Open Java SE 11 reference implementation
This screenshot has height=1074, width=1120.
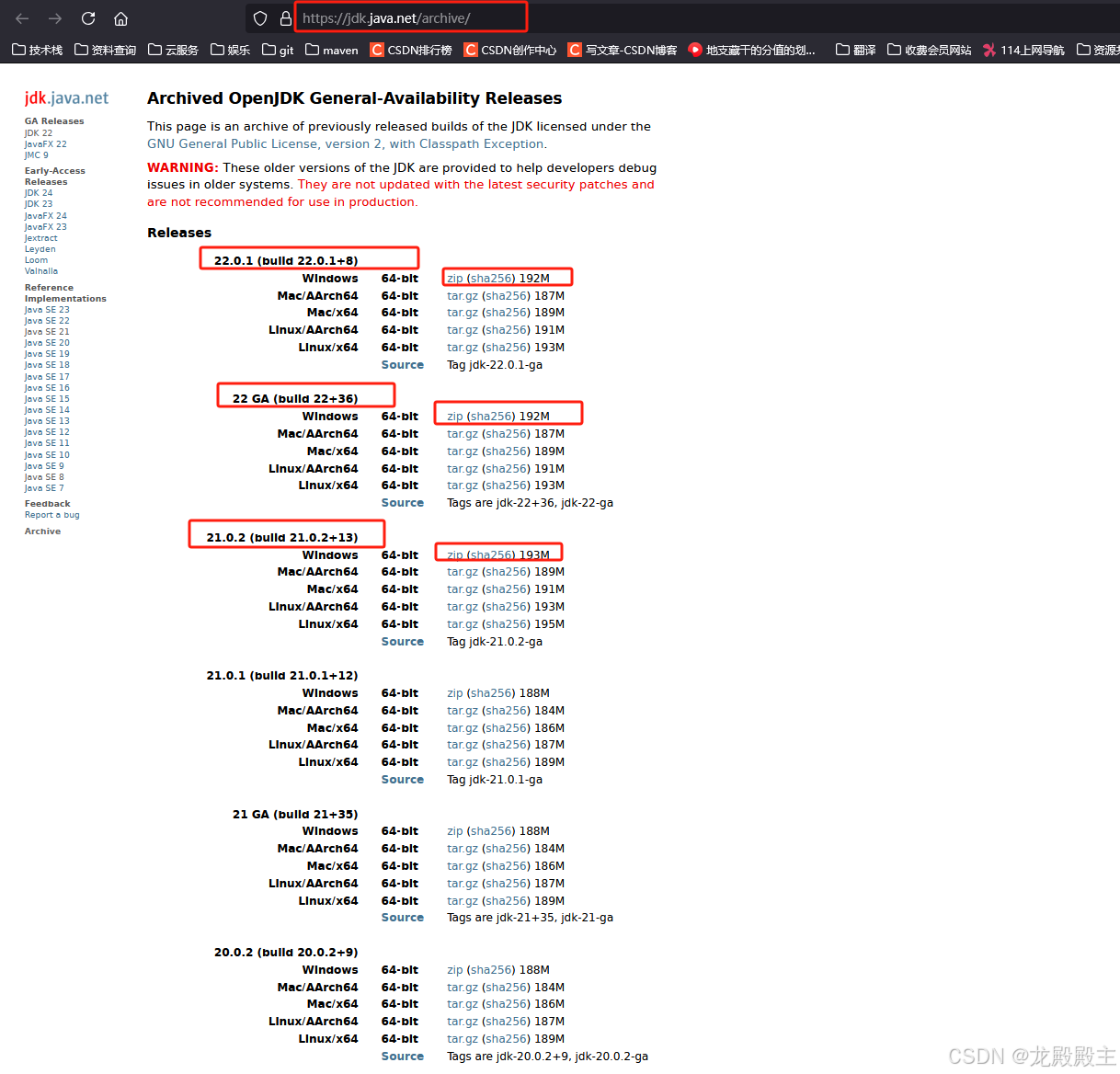click(47, 443)
